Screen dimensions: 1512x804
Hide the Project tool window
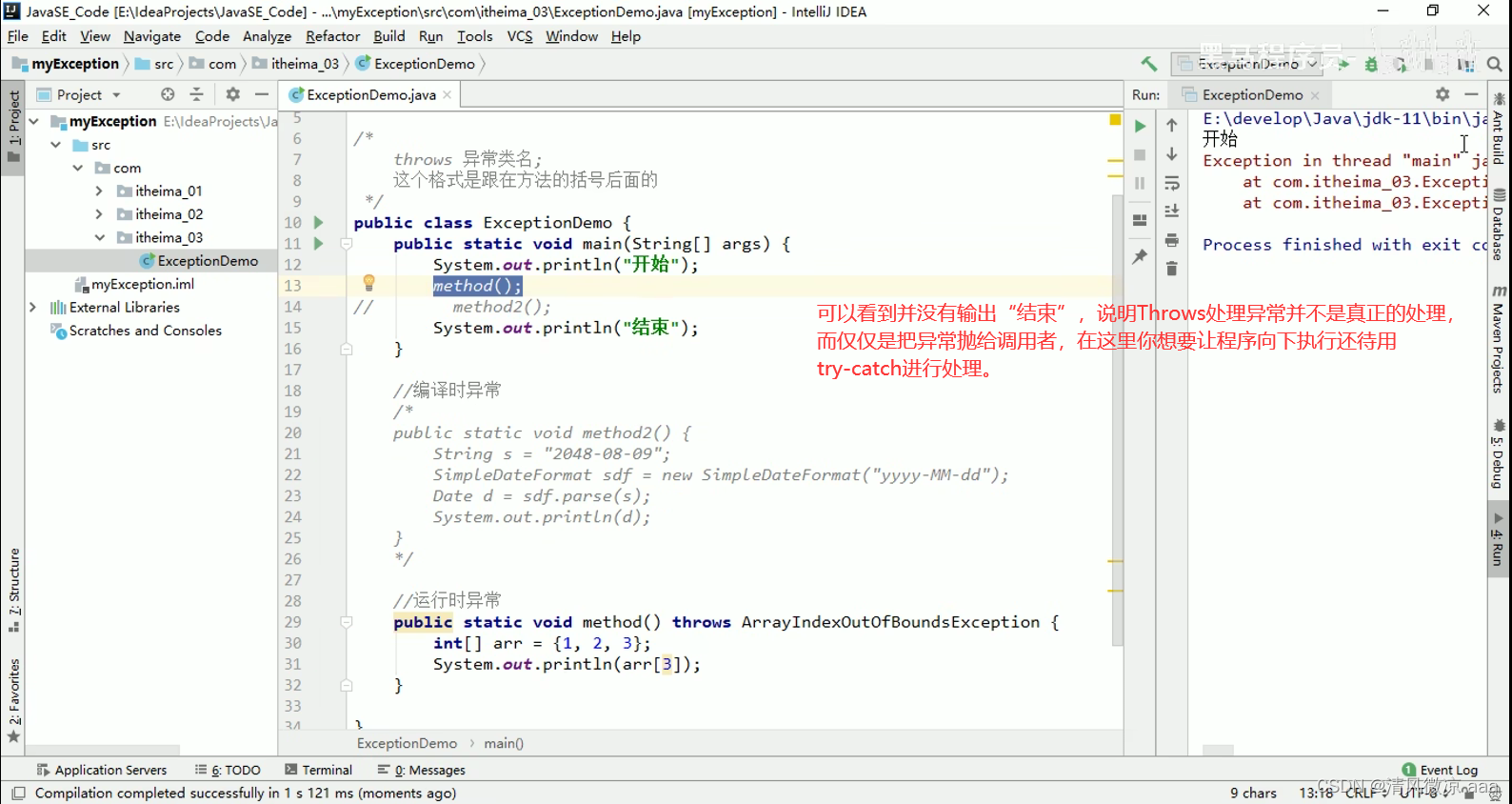coord(261,94)
